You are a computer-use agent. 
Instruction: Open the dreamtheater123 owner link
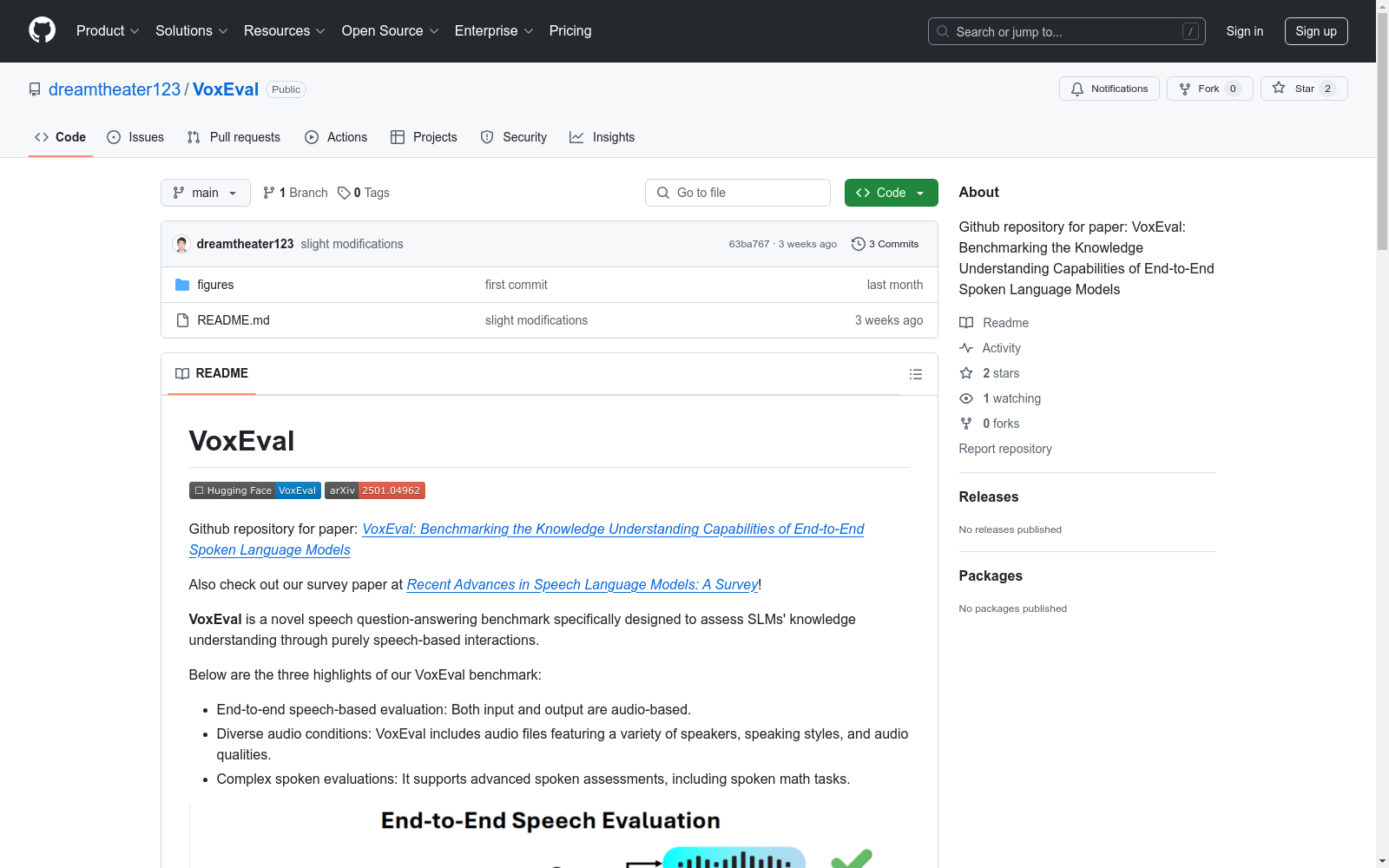tap(115, 89)
